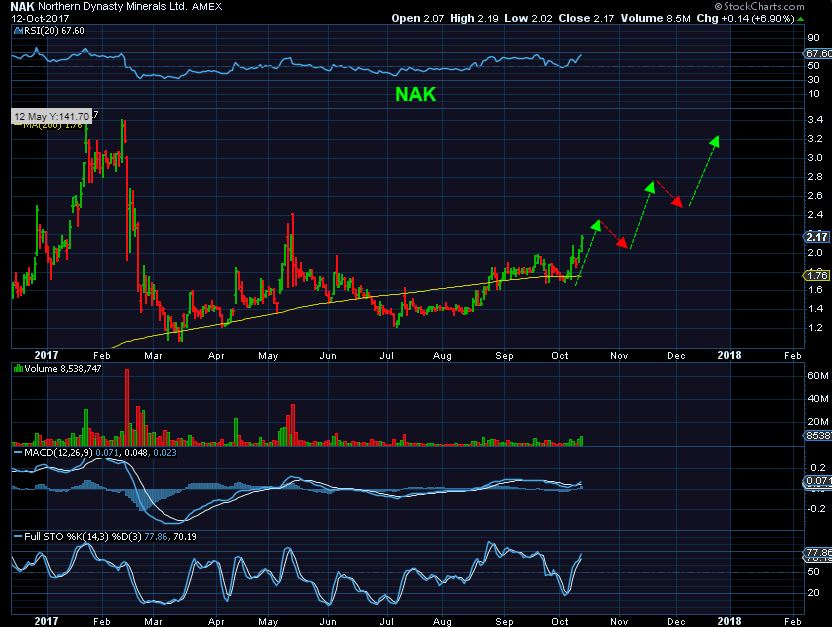The height and width of the screenshot is (627, 832).
Task: Click "2.4" on the price axis
Action: [x=814, y=214]
